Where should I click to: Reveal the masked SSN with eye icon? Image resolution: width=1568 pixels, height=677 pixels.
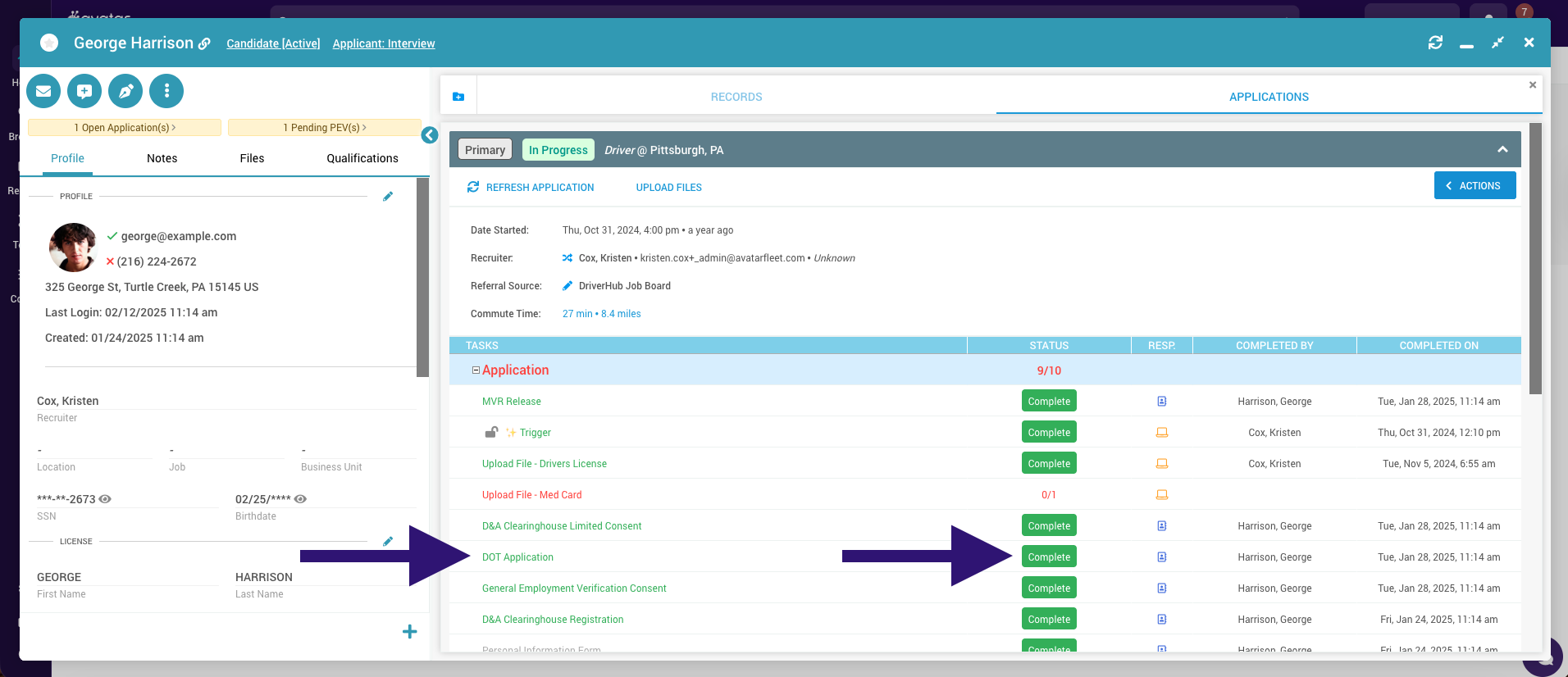(105, 499)
